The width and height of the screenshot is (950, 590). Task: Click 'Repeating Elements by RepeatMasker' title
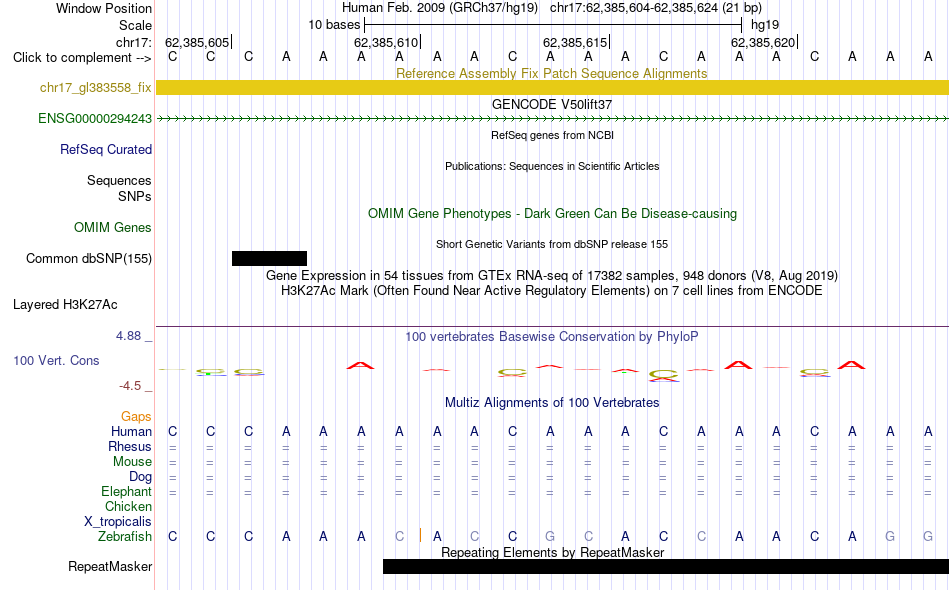pos(553,552)
